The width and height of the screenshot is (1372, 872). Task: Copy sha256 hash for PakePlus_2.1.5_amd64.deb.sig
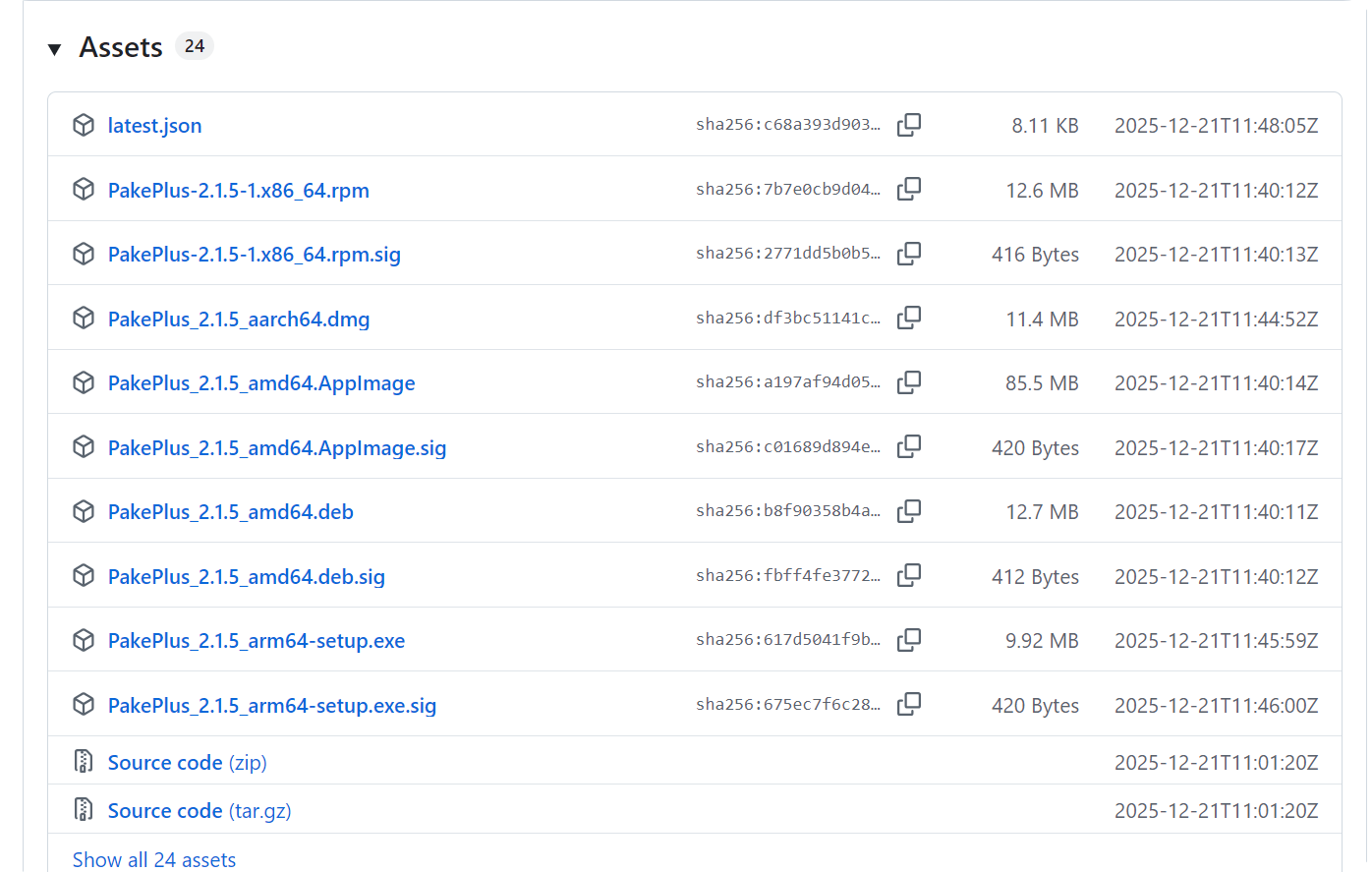(909, 575)
